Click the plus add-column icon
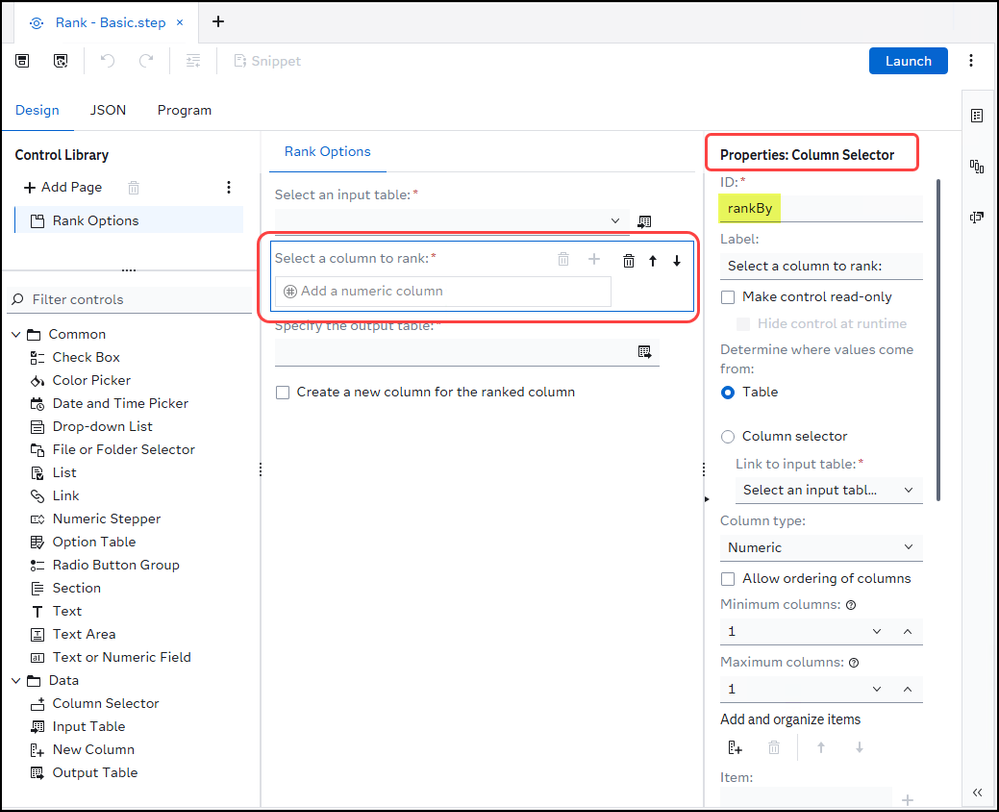999x812 pixels. [x=594, y=259]
